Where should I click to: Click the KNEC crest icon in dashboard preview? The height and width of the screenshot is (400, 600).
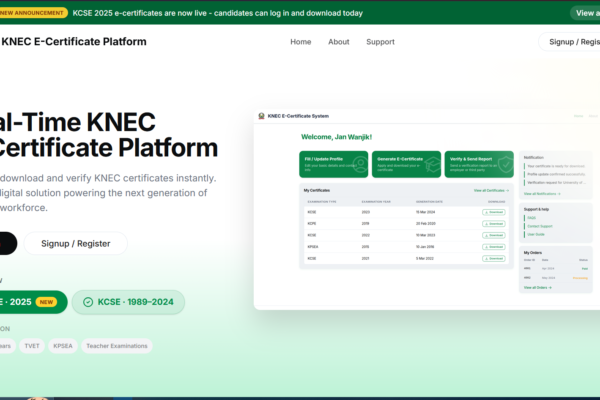(261, 116)
